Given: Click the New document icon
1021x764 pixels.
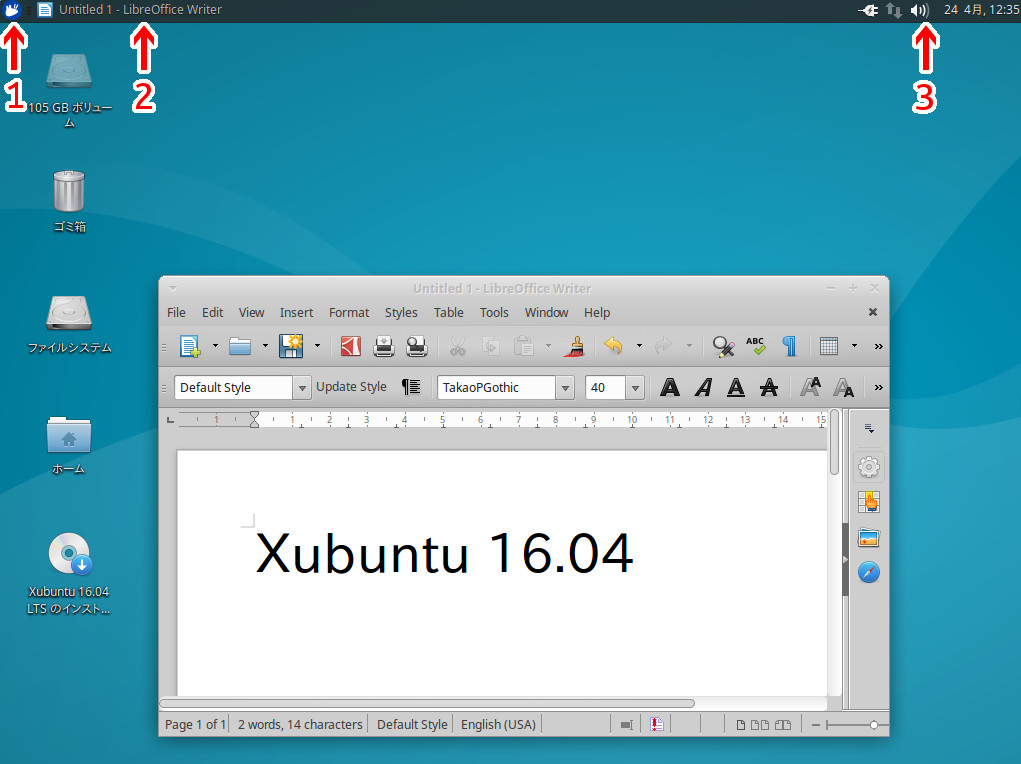Looking at the screenshot, I should 189,346.
